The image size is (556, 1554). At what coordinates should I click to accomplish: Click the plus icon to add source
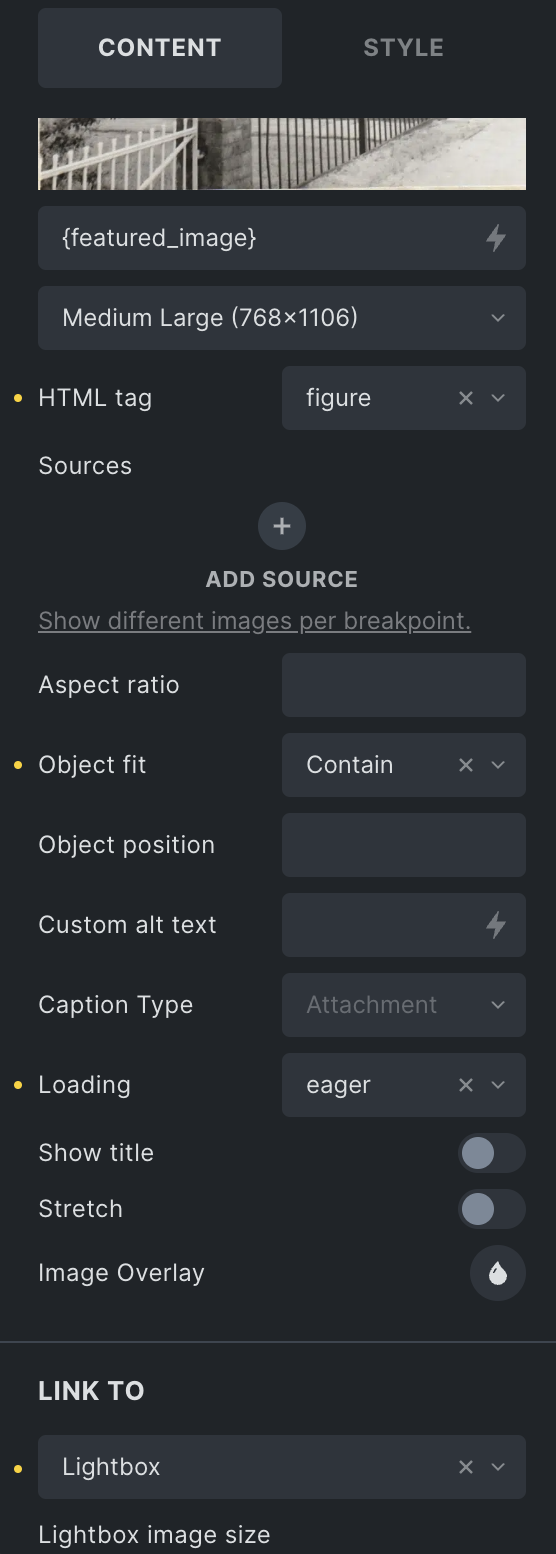pos(282,526)
